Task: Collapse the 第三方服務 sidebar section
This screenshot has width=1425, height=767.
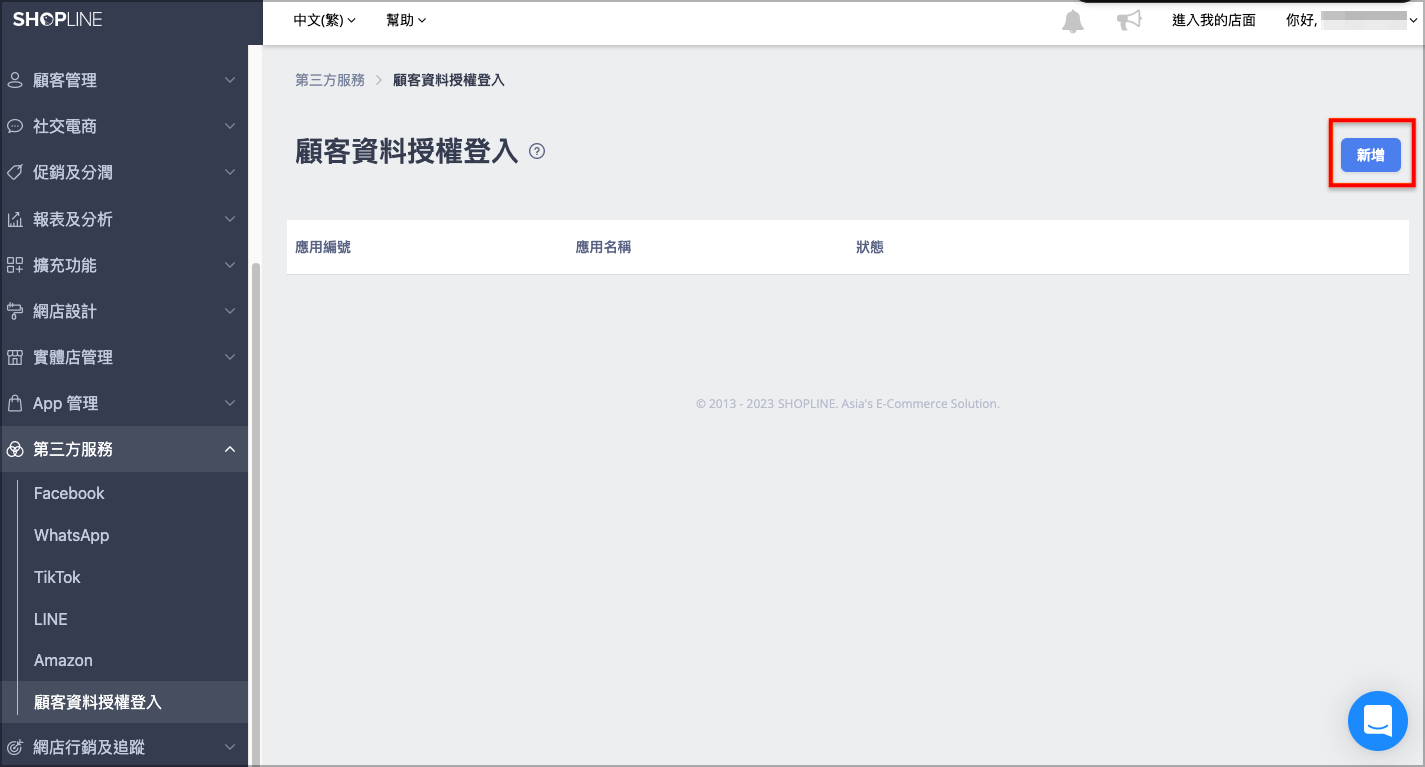Action: click(124, 449)
